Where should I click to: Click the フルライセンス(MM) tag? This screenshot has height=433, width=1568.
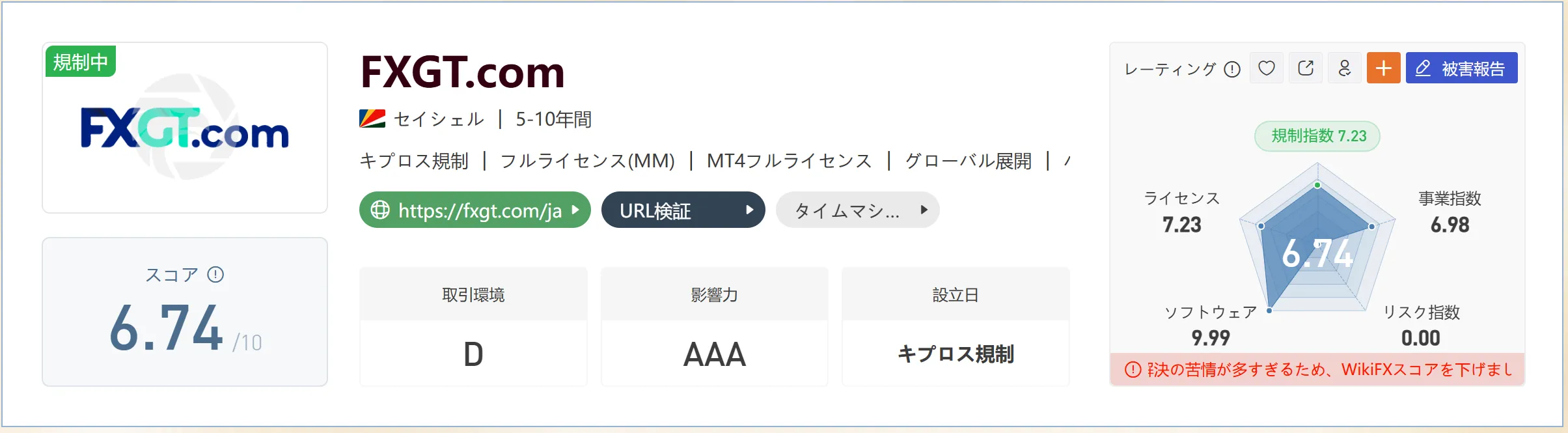(587, 160)
